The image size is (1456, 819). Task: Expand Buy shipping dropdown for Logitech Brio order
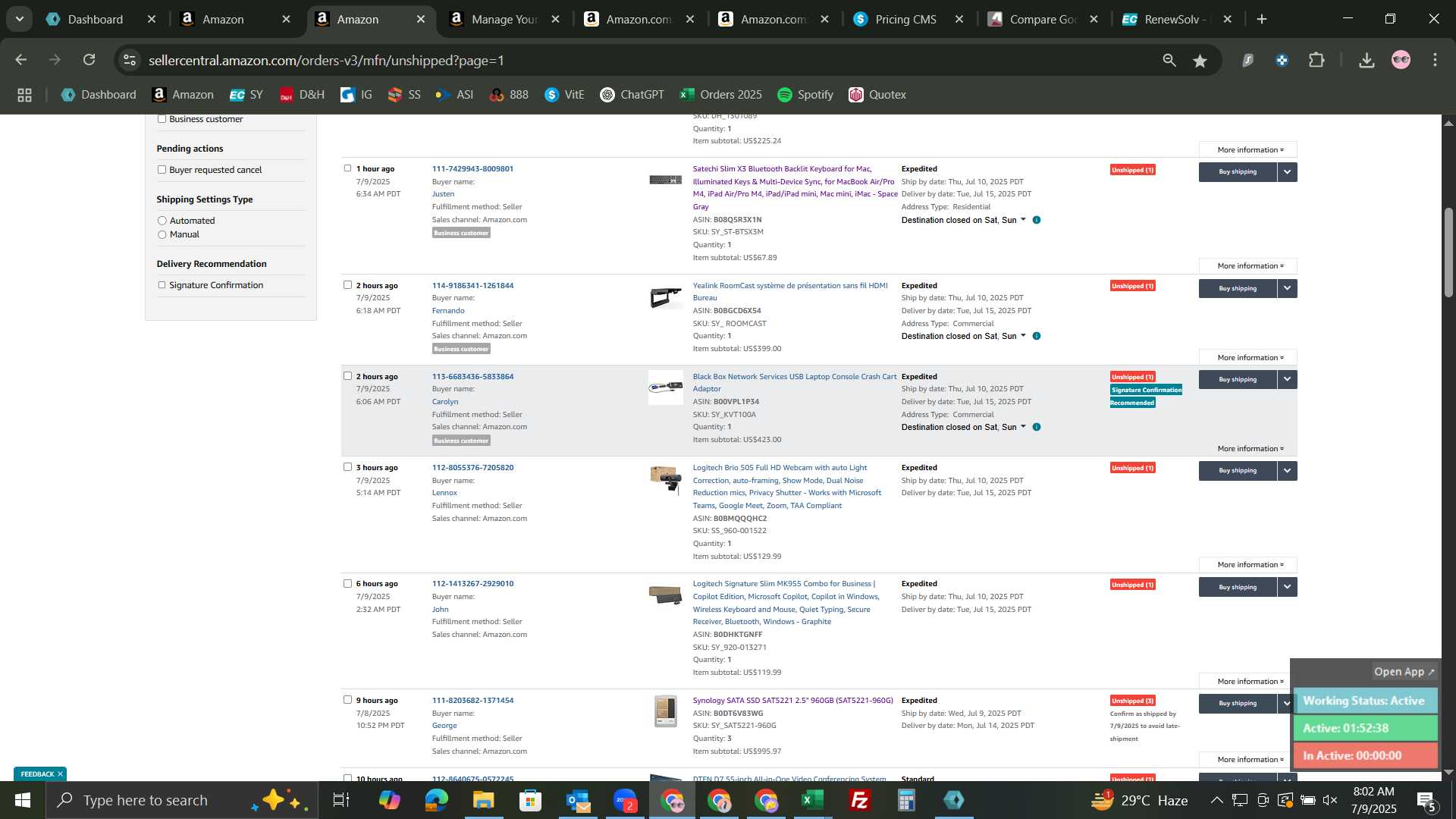tap(1287, 471)
